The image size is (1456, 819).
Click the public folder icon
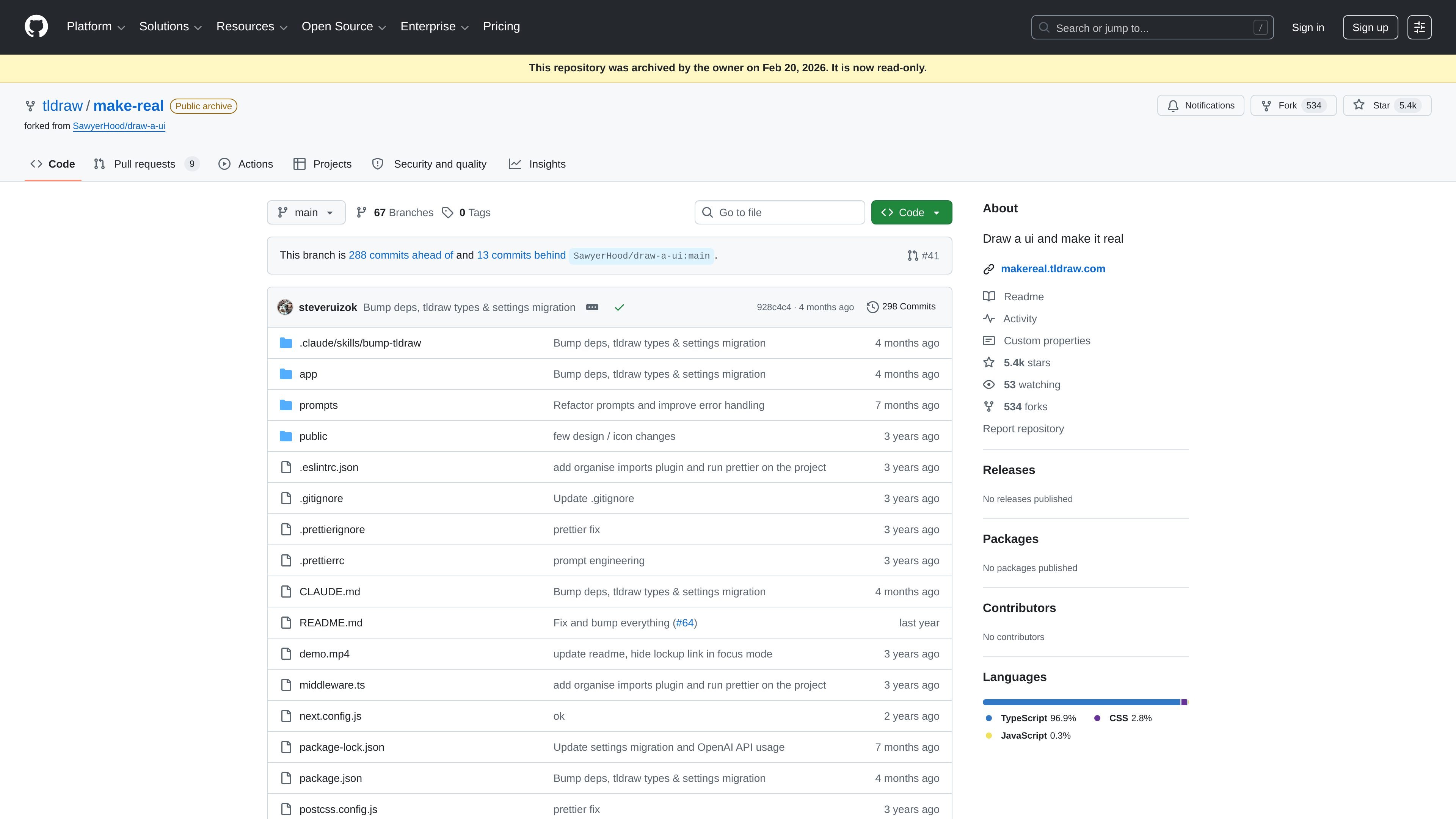point(286,436)
